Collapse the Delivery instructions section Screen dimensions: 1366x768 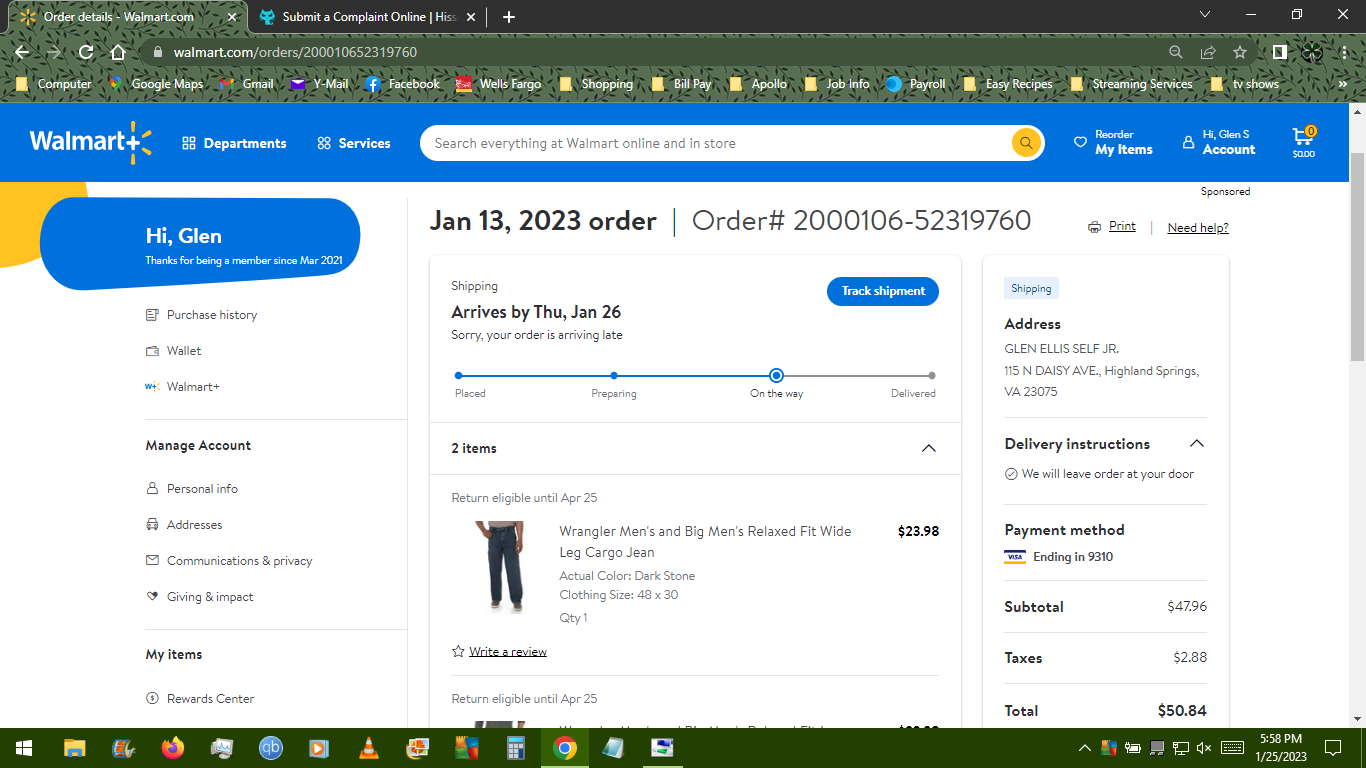coord(1196,444)
